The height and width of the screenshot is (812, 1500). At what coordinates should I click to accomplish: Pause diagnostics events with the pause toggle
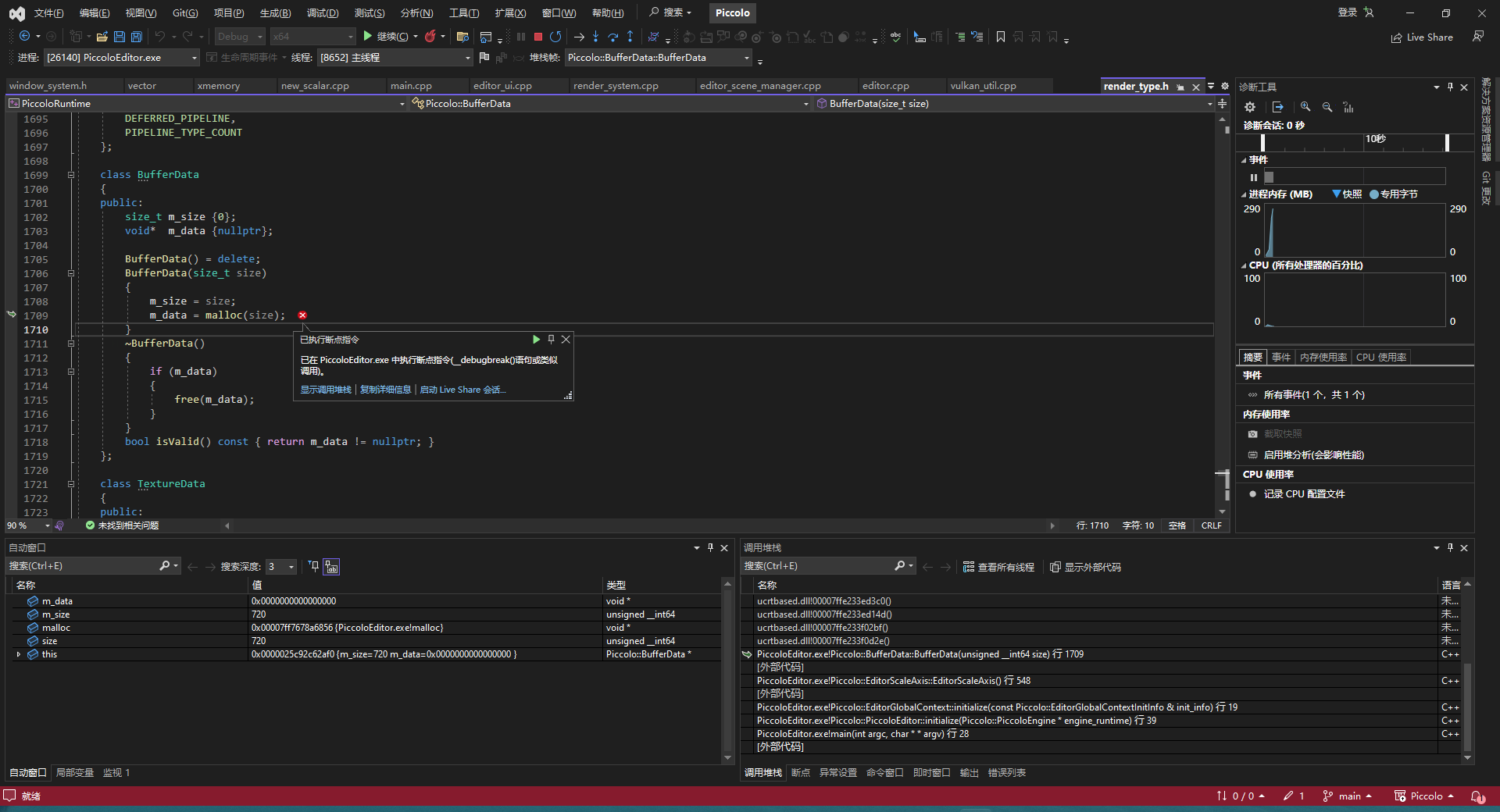[x=1254, y=177]
